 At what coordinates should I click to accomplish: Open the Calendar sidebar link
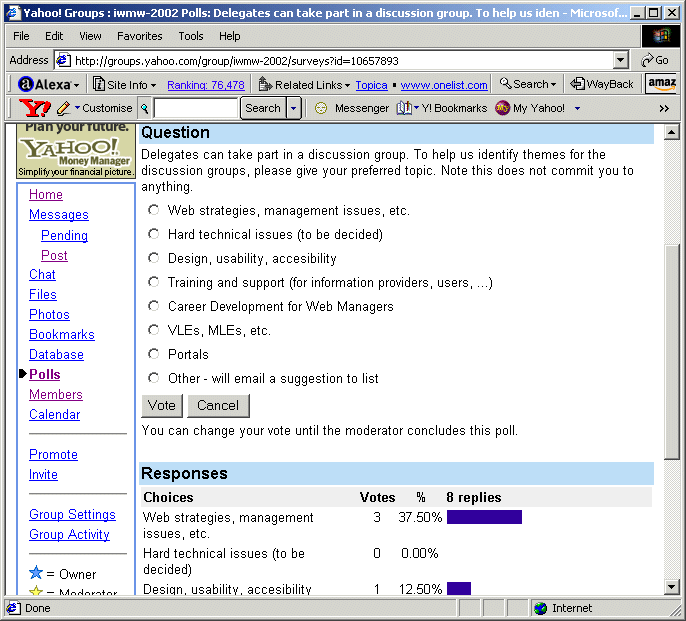55,414
